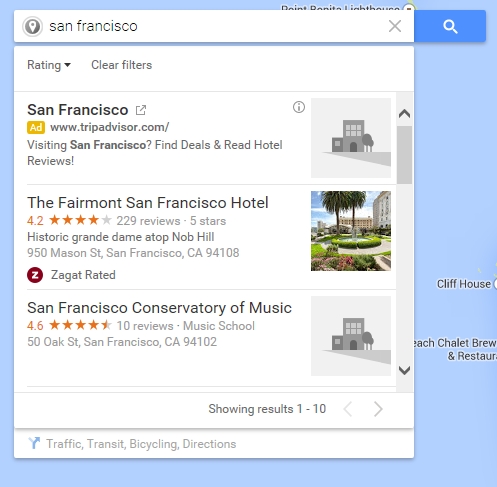Open the San Francisco ad title link
497x487 pixels.
pos(78,110)
